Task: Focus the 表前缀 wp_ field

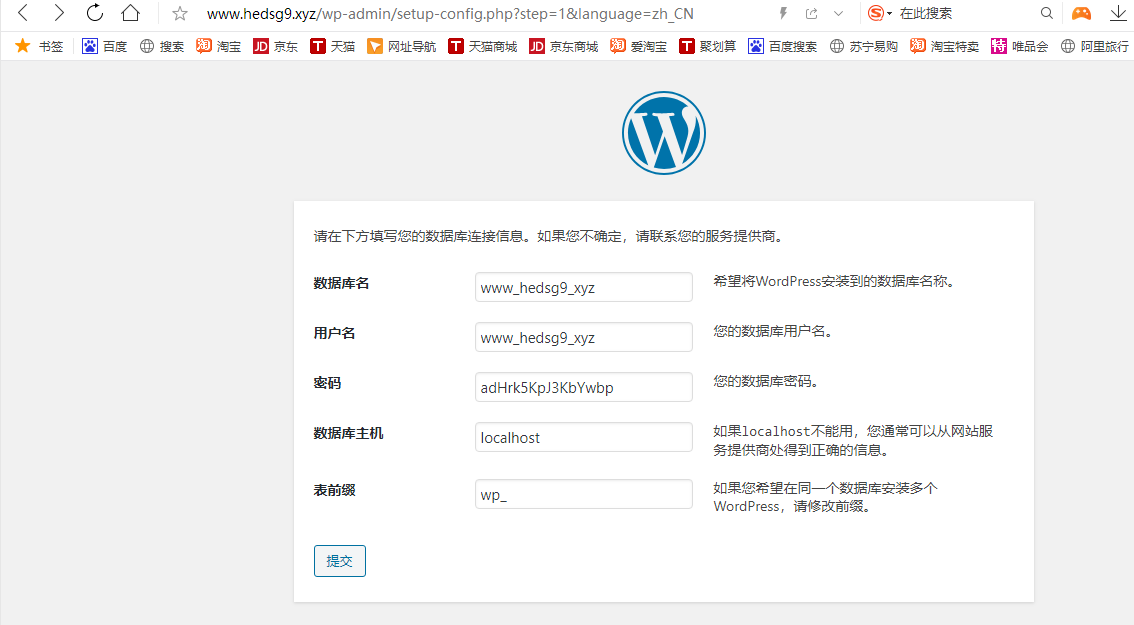Action: tap(584, 494)
